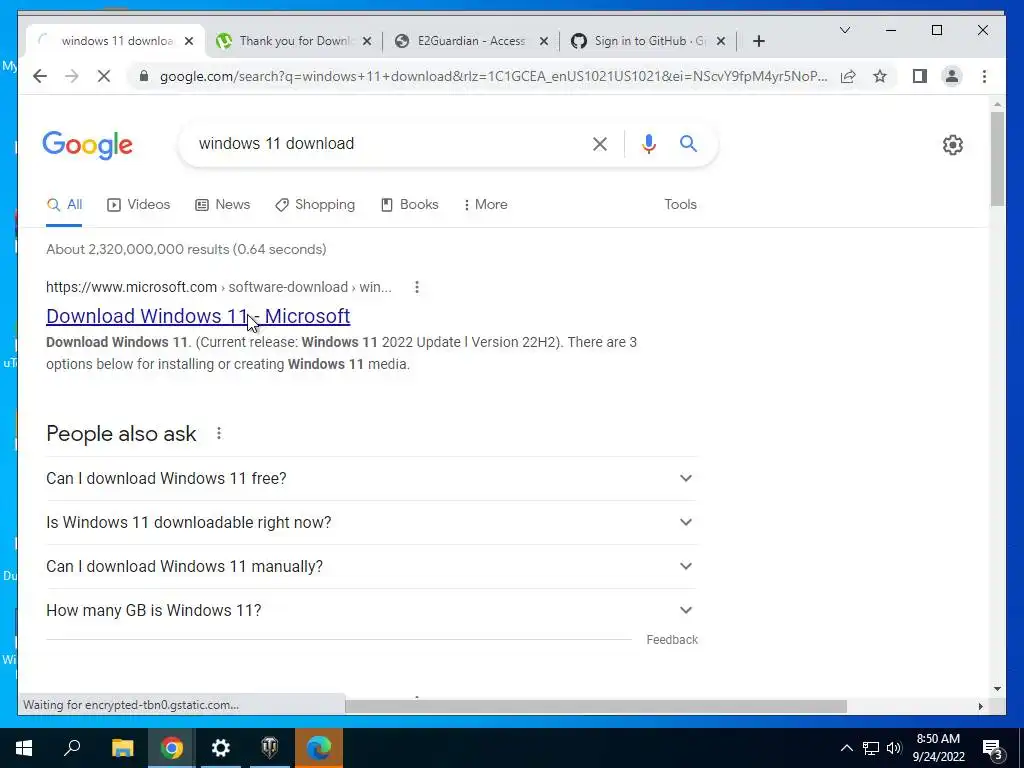Screen dimensions: 1024x768
Task: Open options menu for the Microsoft result
Action: point(417,287)
